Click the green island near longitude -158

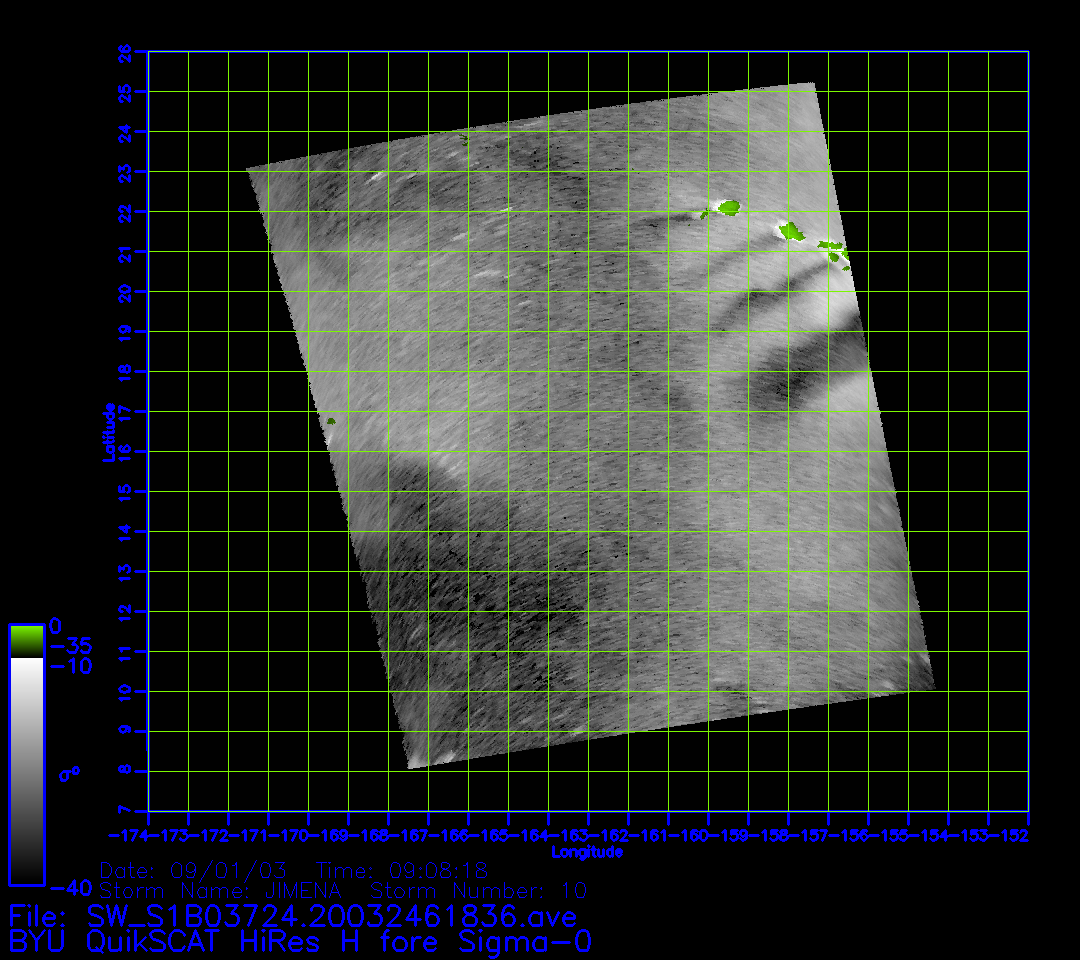point(792,232)
